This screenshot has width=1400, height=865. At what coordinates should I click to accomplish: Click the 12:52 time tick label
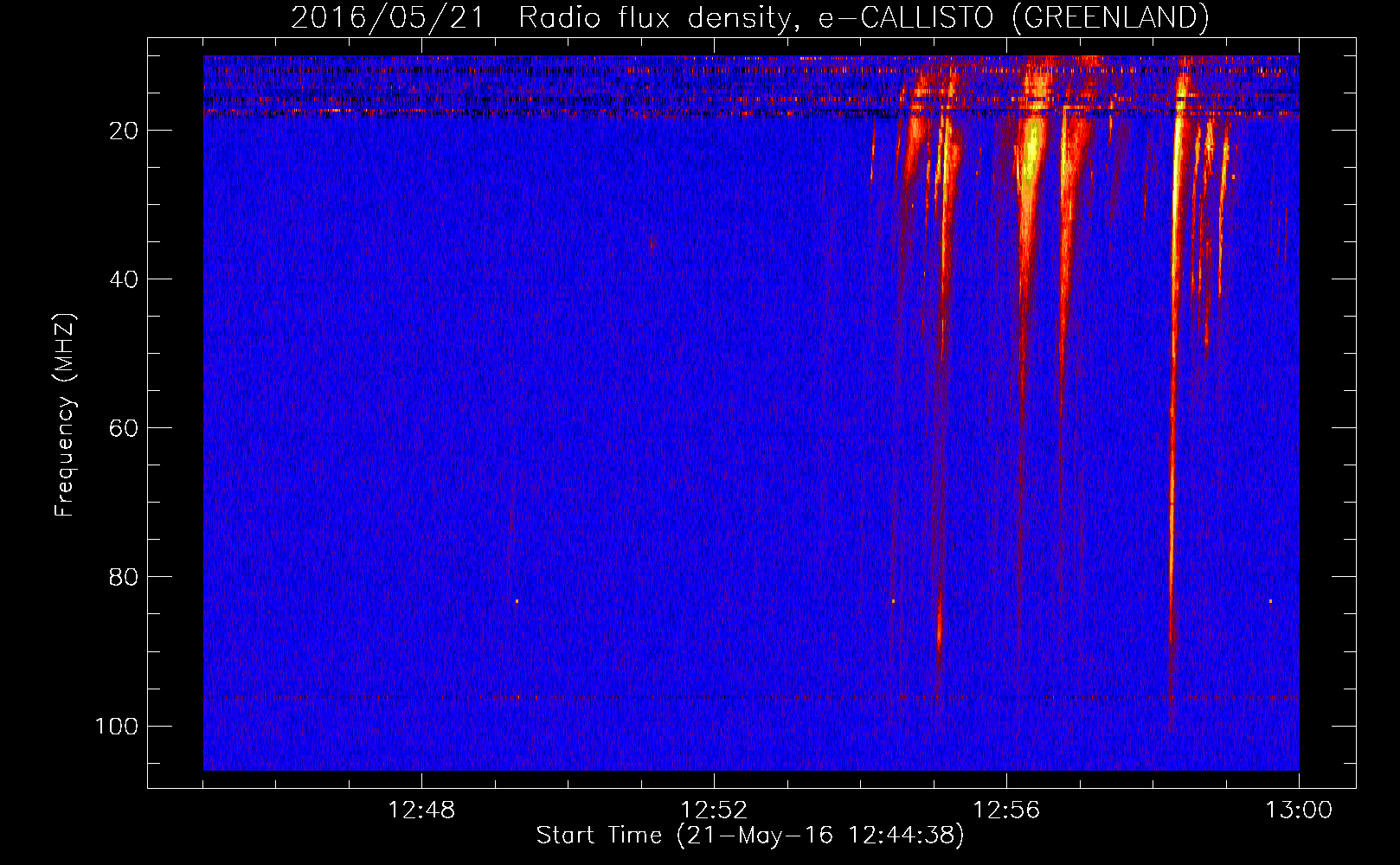tap(714, 811)
